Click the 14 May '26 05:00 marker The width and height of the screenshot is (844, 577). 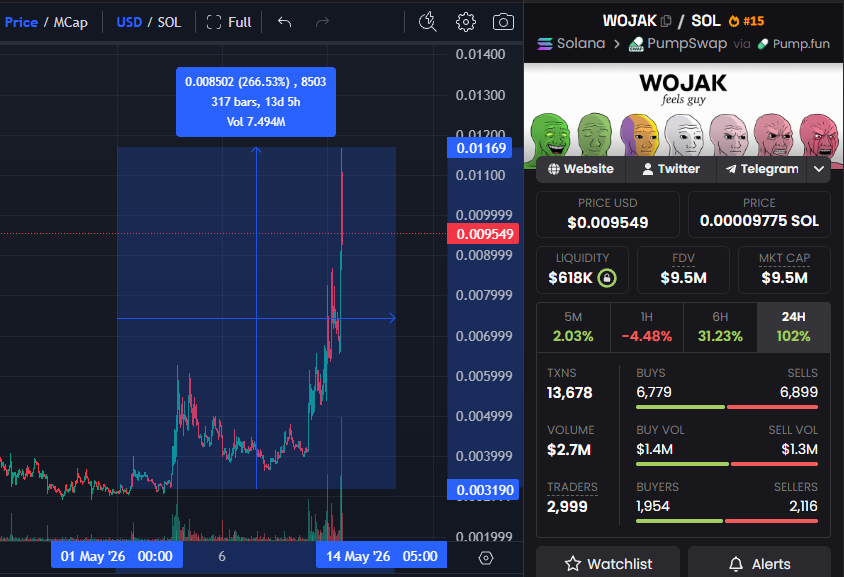382,556
